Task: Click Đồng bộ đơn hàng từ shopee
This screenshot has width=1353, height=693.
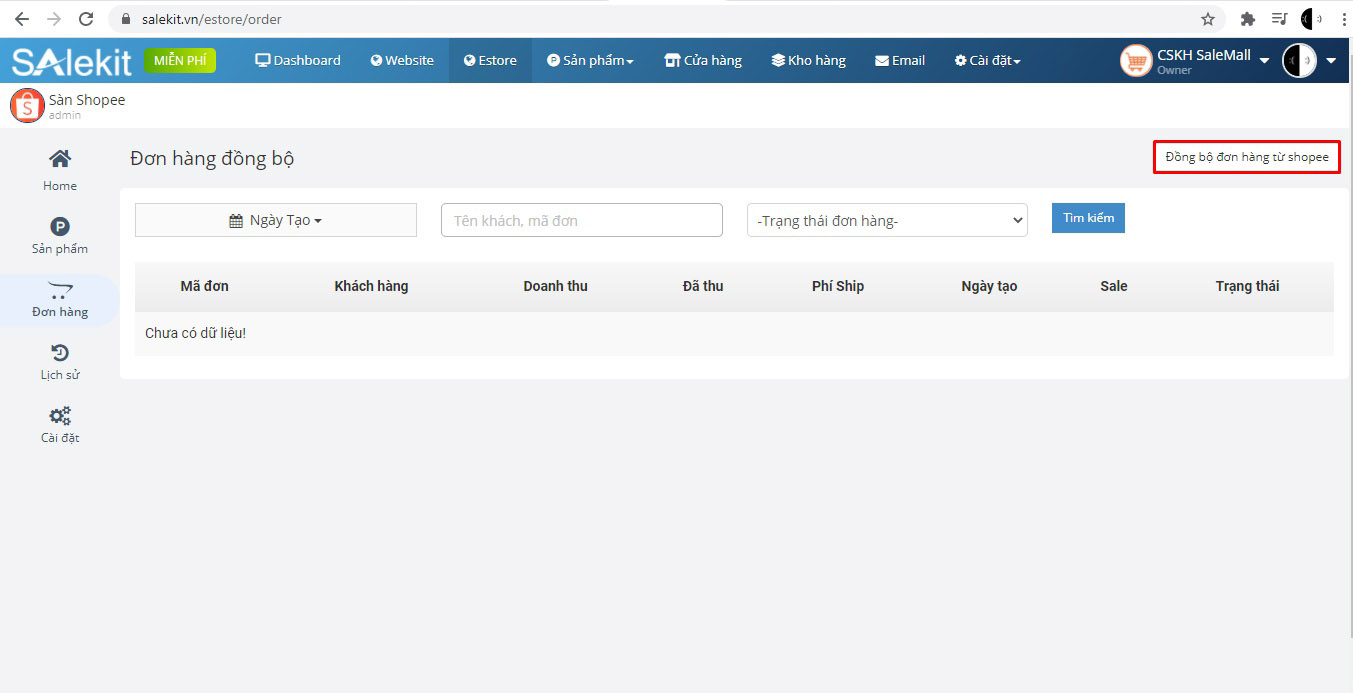Action: [1246, 157]
